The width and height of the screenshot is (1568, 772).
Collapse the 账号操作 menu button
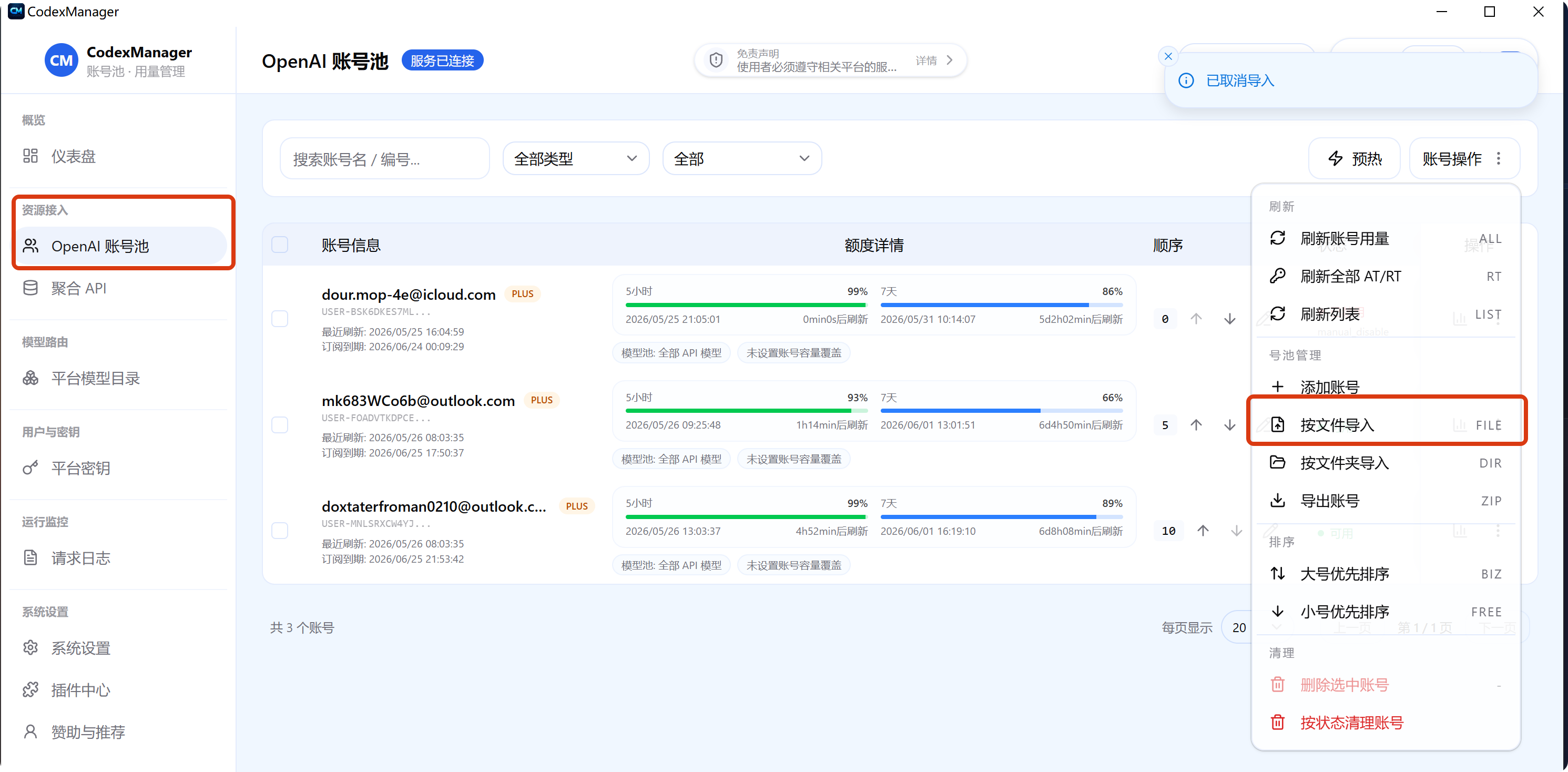pyautogui.click(x=1464, y=159)
